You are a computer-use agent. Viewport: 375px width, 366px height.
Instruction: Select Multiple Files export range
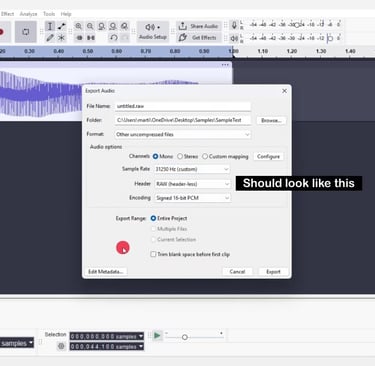[x=153, y=229]
